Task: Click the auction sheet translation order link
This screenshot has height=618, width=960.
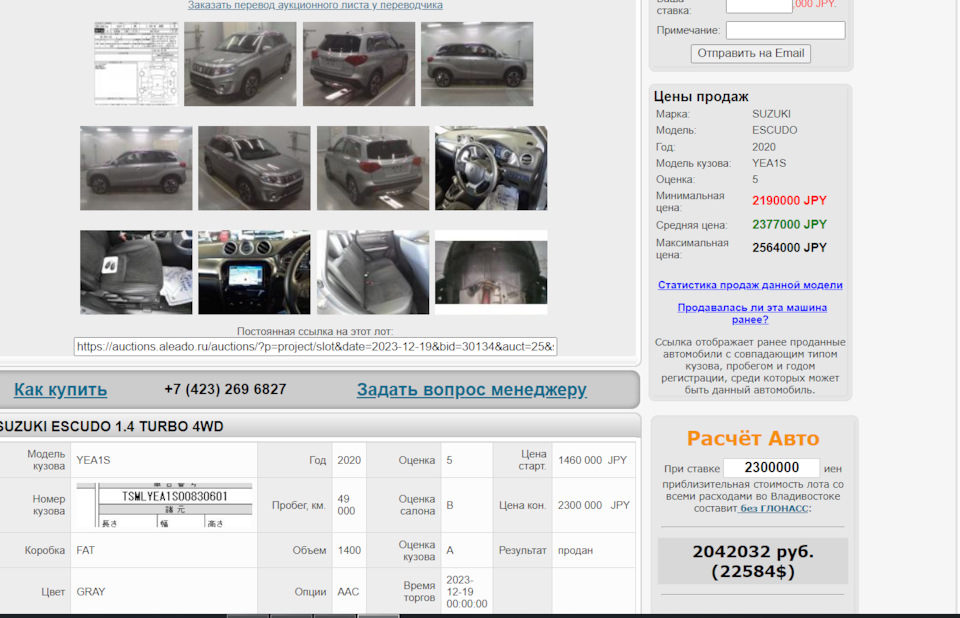Action: point(315,6)
